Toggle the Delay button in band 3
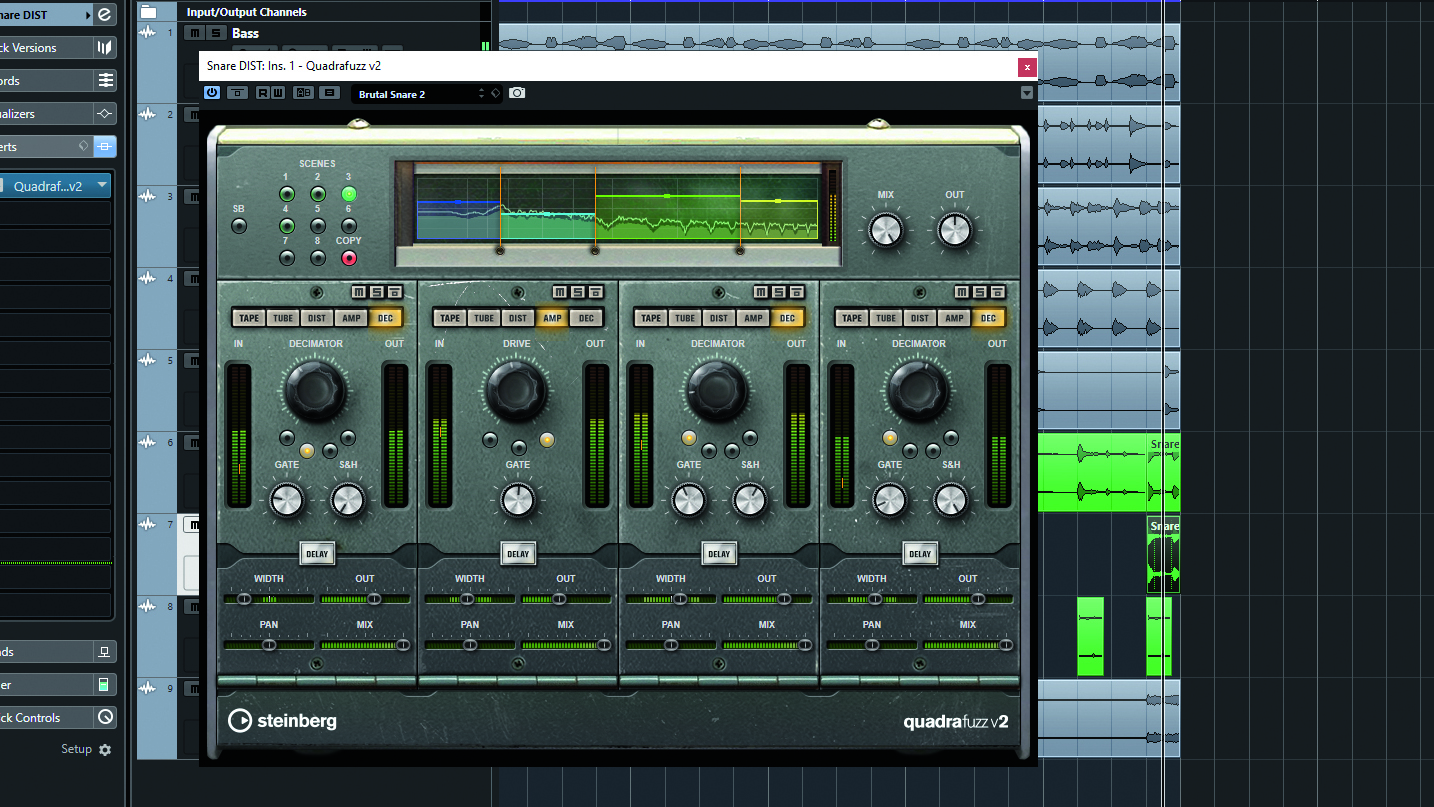The width and height of the screenshot is (1434, 807). [x=719, y=554]
